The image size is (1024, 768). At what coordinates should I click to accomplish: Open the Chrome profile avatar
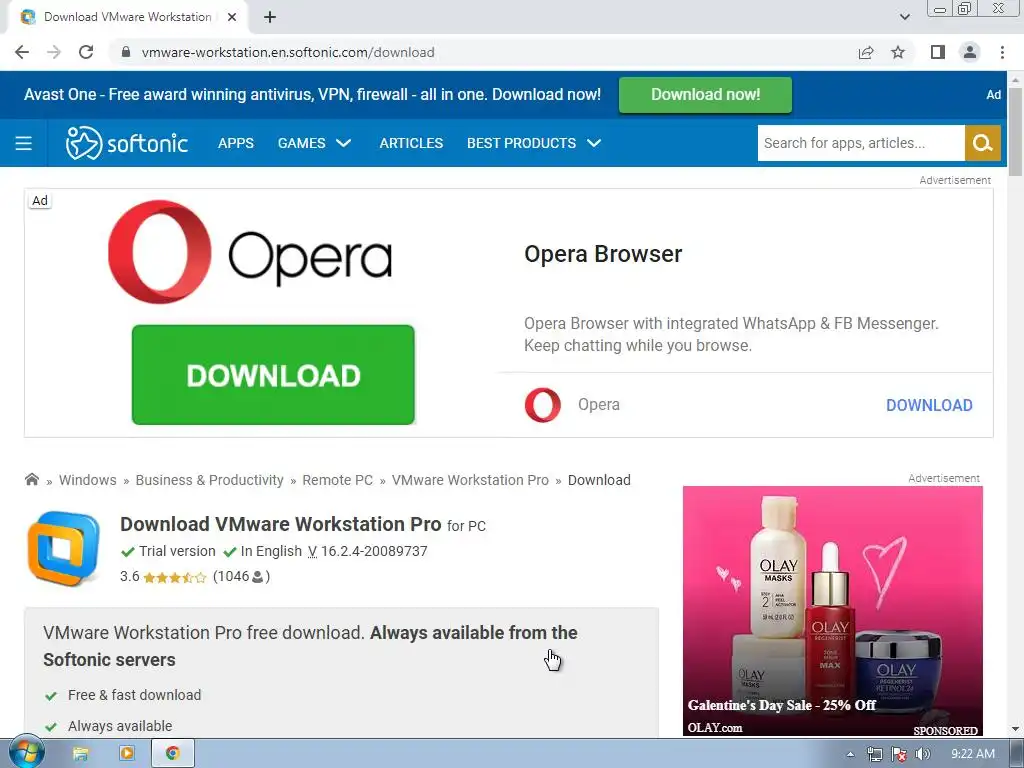[x=970, y=52]
